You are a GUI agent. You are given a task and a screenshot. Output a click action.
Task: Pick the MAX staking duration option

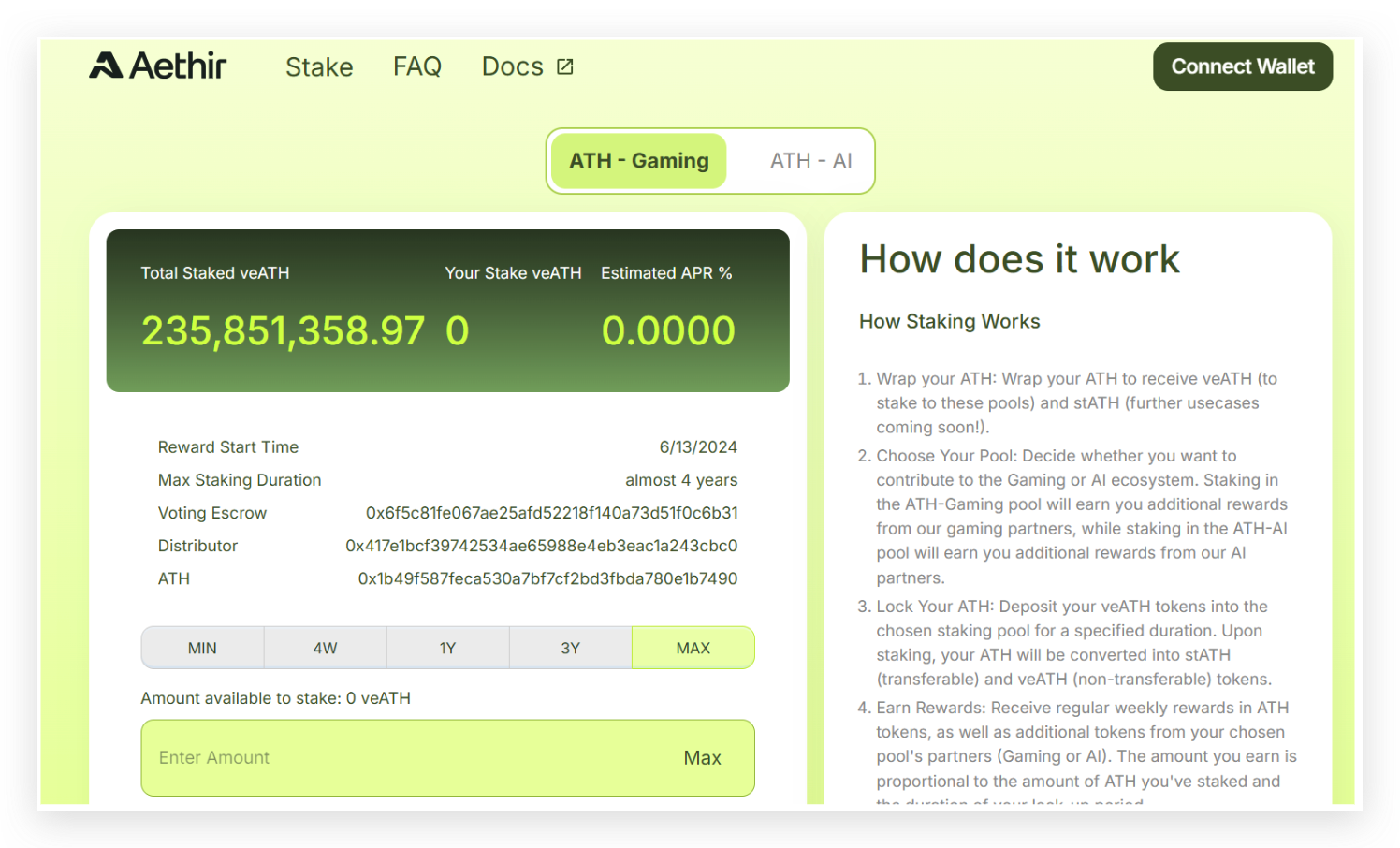693,648
